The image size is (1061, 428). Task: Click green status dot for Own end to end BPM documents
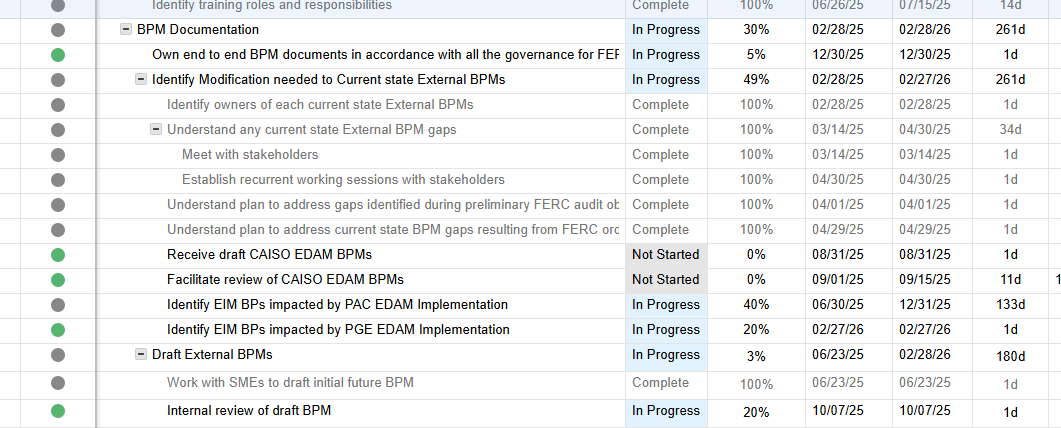[x=58, y=55]
